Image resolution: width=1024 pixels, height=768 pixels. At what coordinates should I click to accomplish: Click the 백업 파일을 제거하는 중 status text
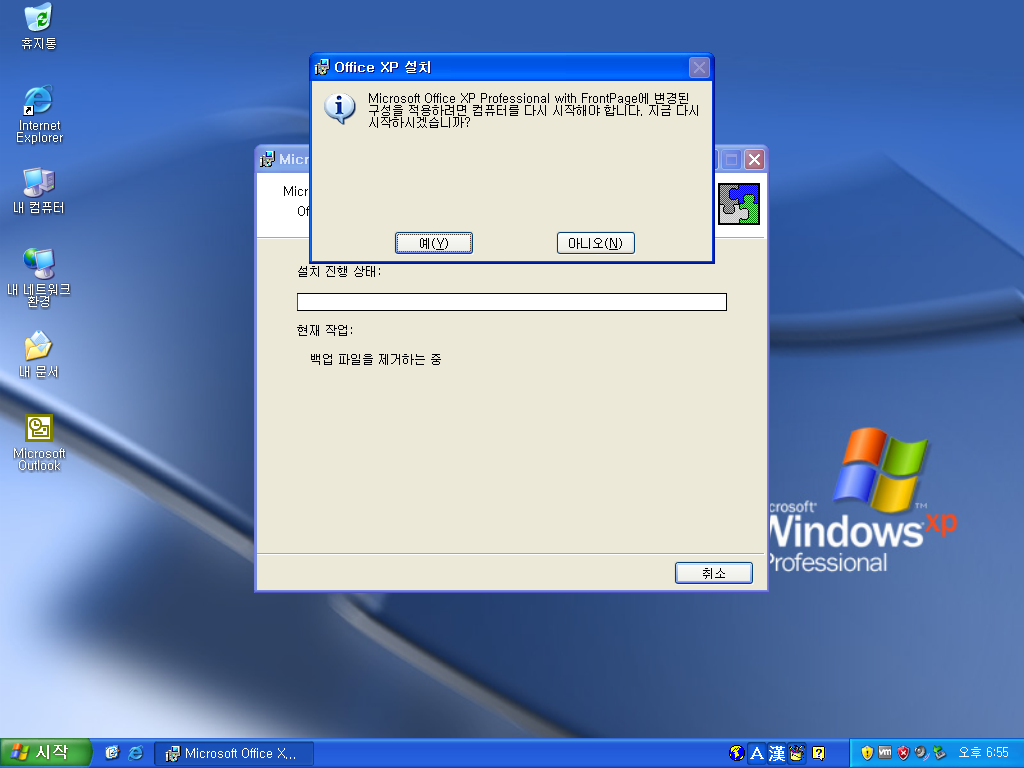(x=376, y=359)
